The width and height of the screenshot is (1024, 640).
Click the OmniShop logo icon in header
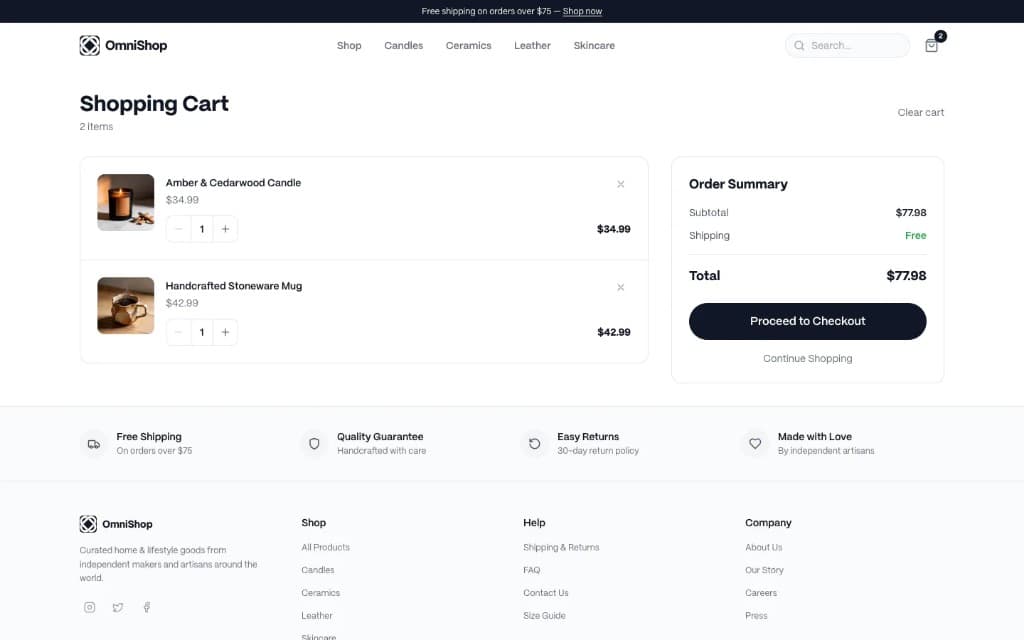point(89,45)
